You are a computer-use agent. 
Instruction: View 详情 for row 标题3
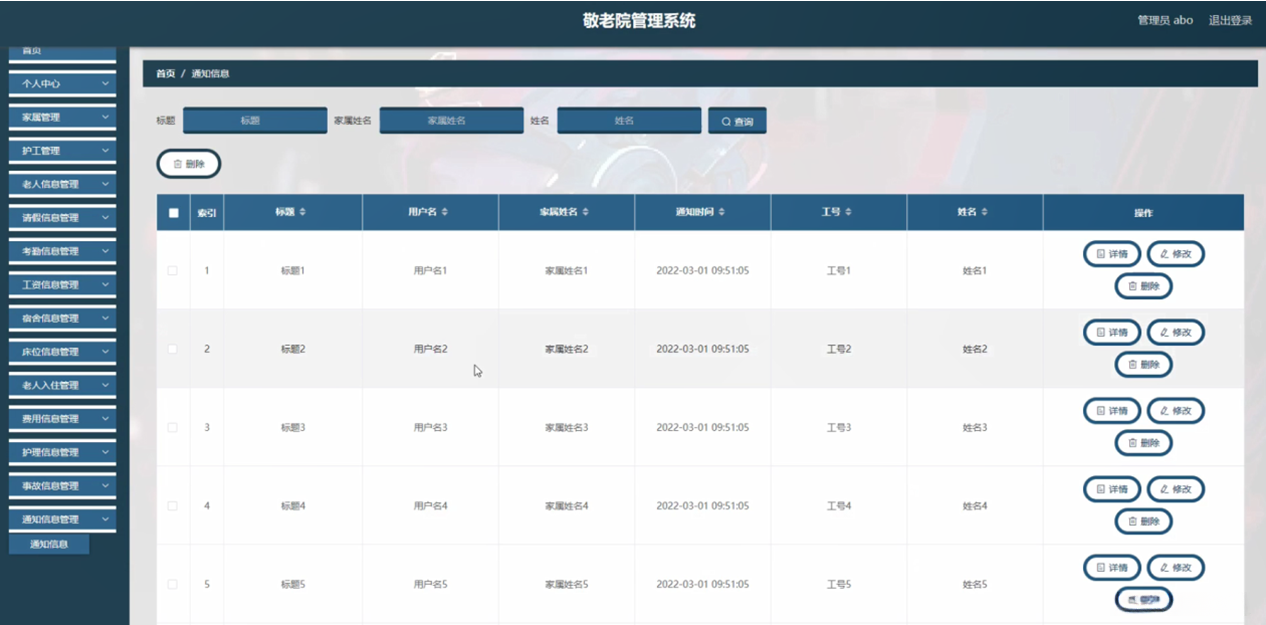point(1112,410)
